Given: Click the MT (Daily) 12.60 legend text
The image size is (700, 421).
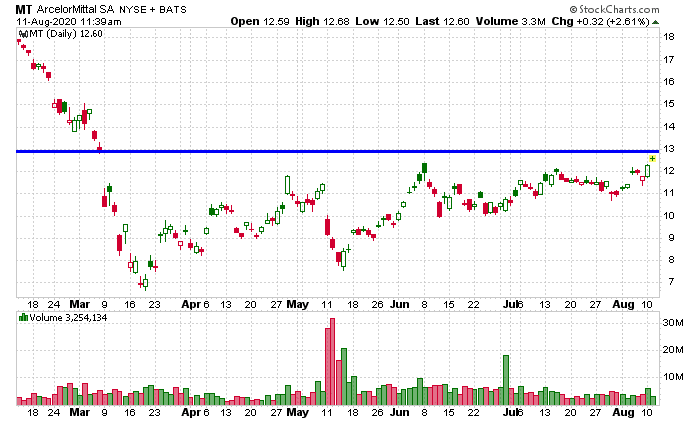Looking at the screenshot, I should tap(66, 34).
